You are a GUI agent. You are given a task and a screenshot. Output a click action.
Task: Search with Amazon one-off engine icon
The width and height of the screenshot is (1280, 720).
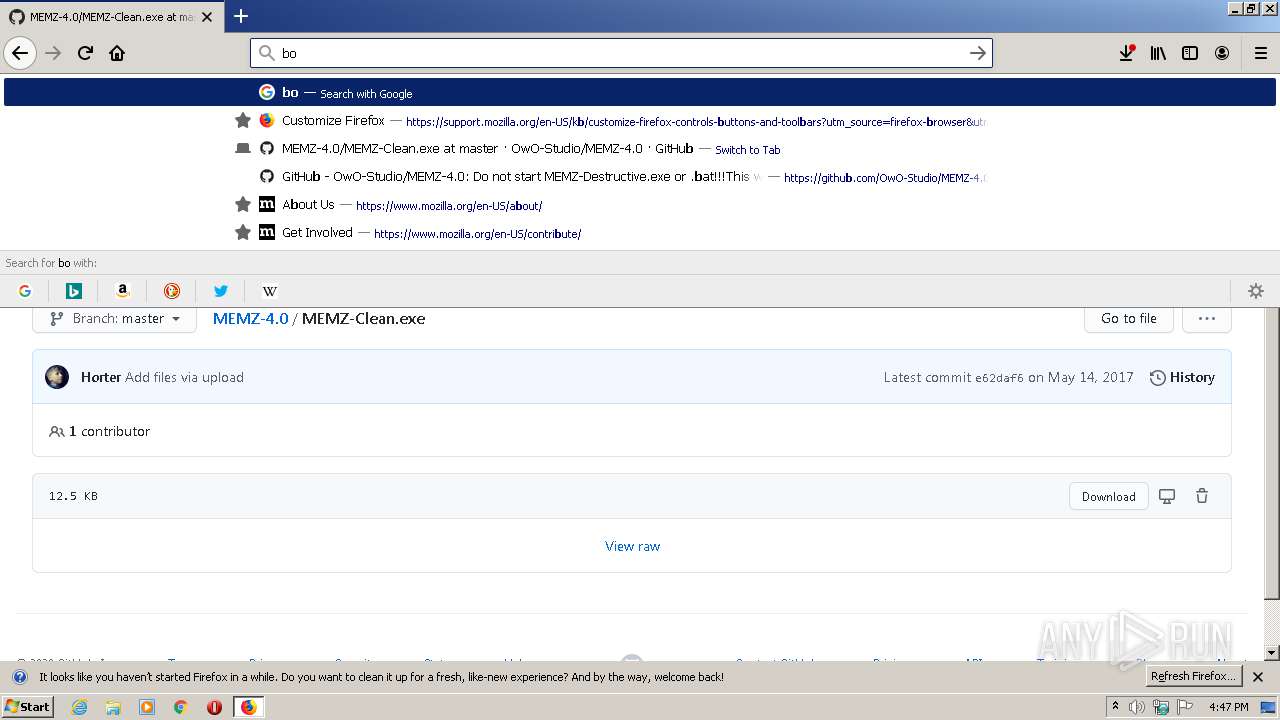[x=123, y=291]
